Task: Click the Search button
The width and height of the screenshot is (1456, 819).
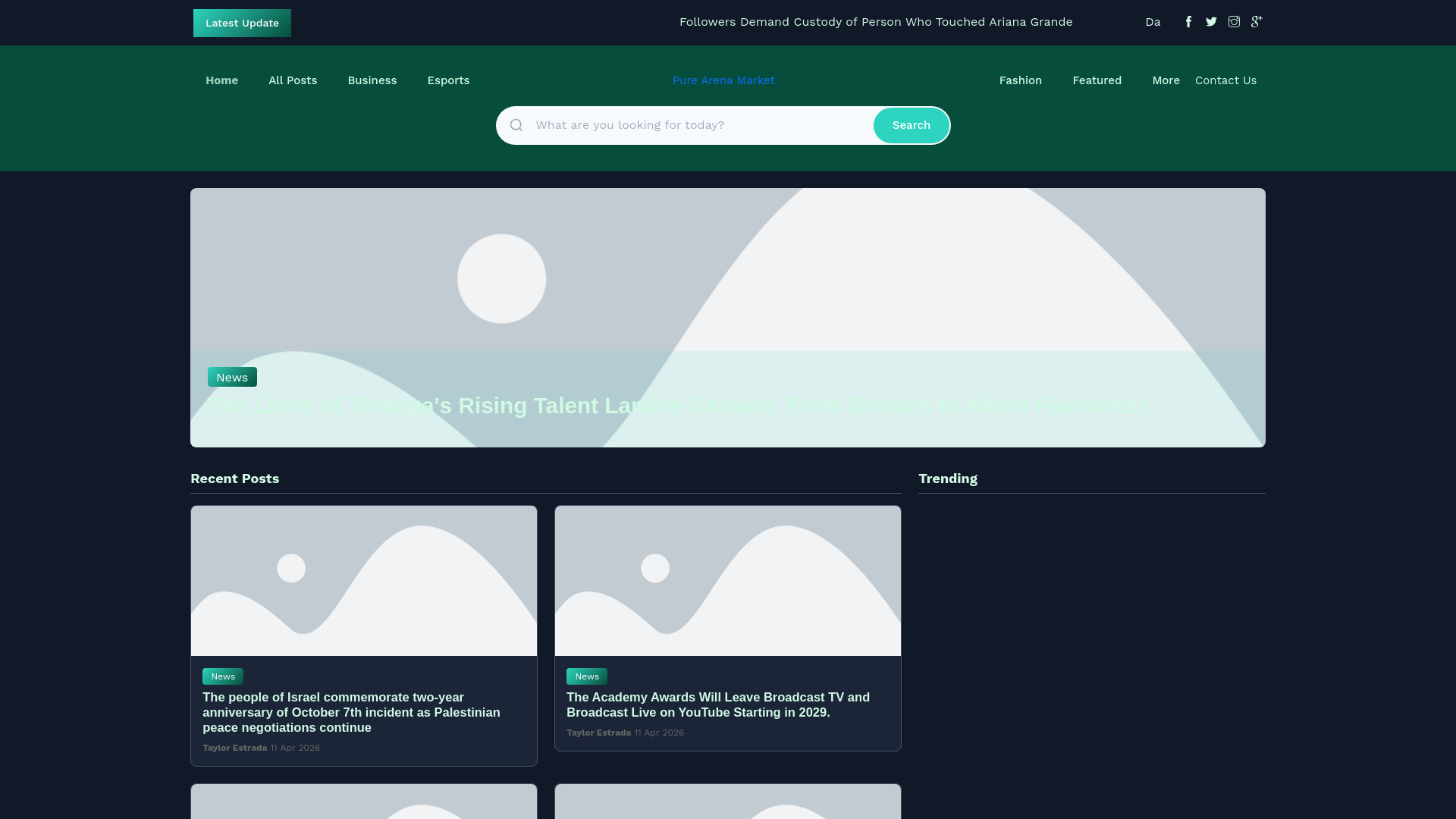Action: [911, 125]
